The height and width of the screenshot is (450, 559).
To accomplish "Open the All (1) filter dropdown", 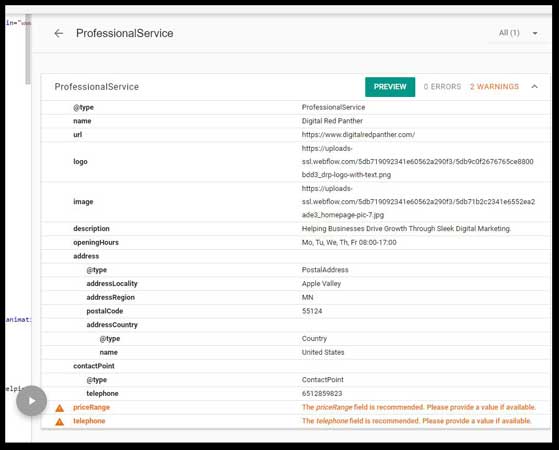I will 518,33.
